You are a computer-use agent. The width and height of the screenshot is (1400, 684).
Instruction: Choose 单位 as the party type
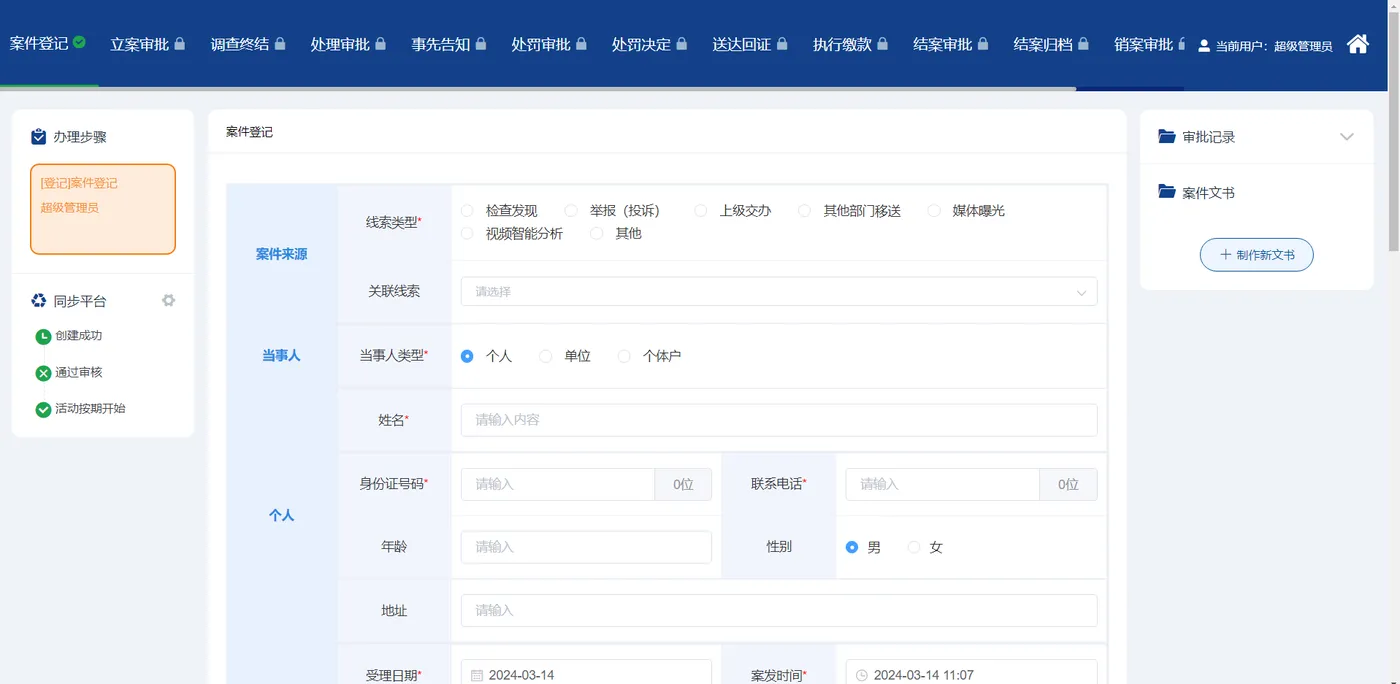(x=545, y=355)
